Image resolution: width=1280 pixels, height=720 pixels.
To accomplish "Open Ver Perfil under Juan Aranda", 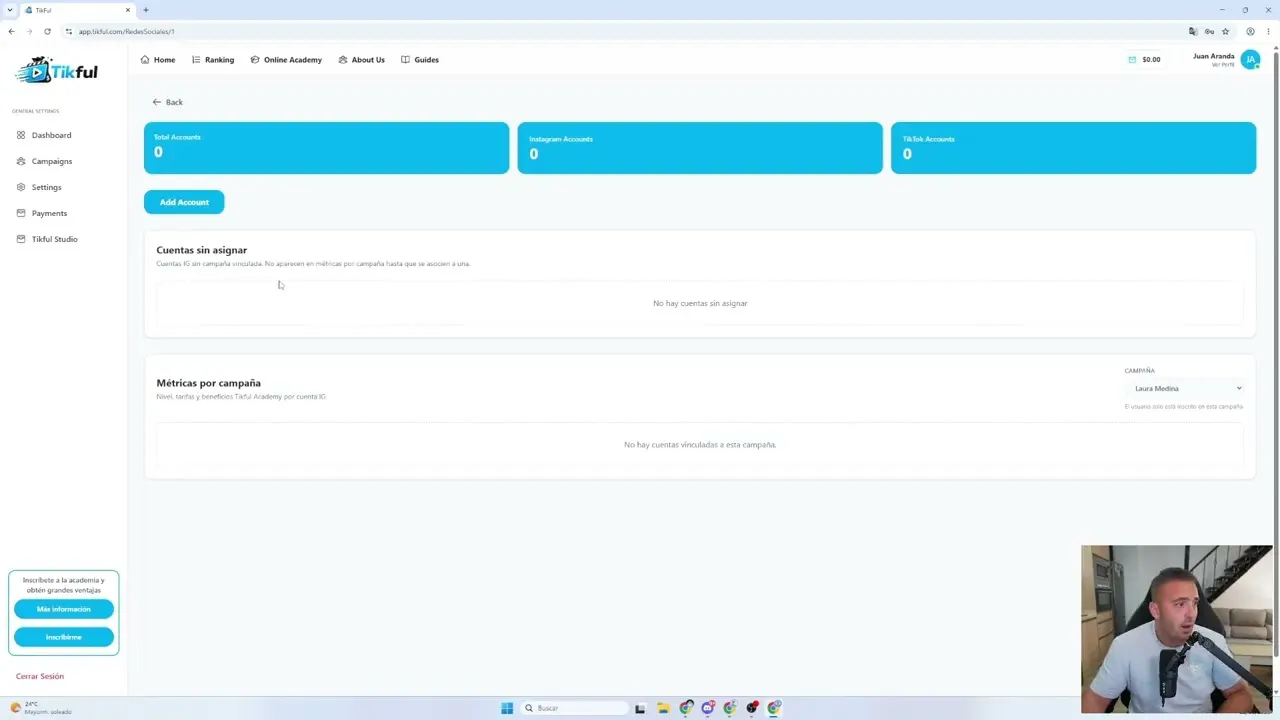I will tap(1223, 65).
